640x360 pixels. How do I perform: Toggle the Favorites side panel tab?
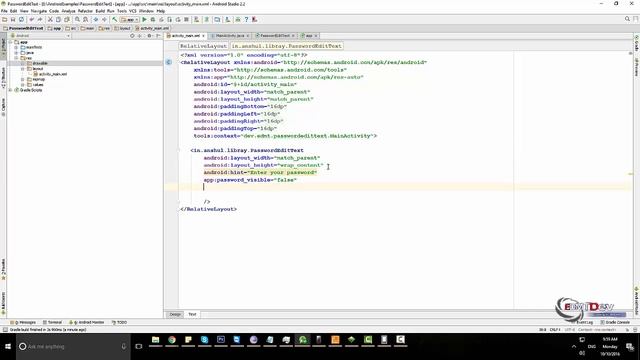[x=3, y=269]
